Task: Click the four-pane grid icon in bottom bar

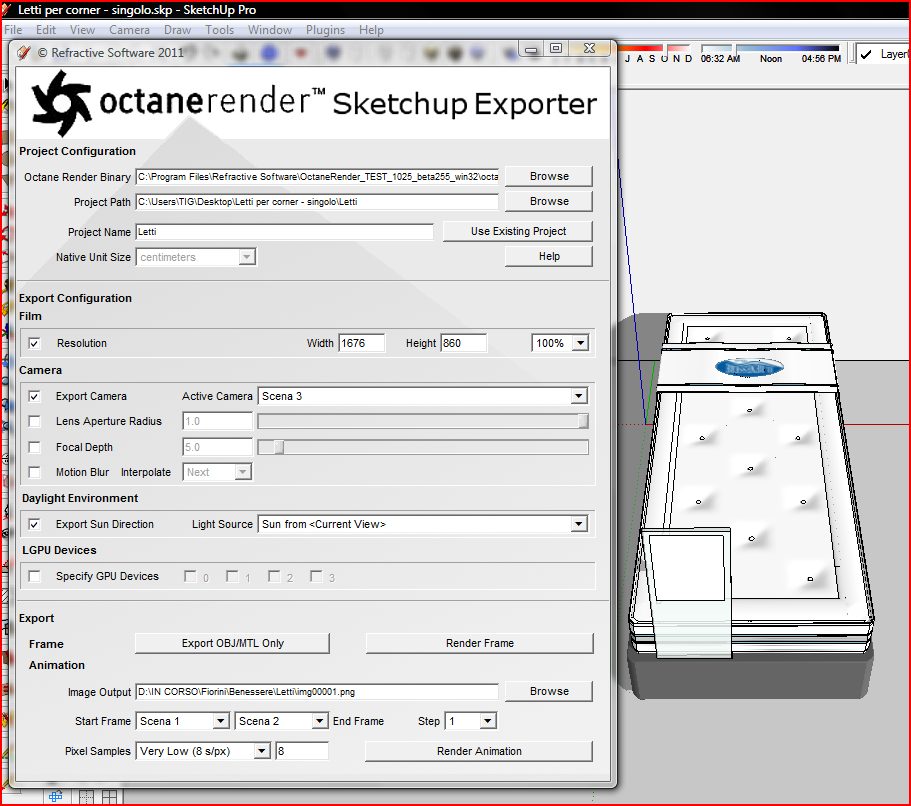Action: (109, 797)
